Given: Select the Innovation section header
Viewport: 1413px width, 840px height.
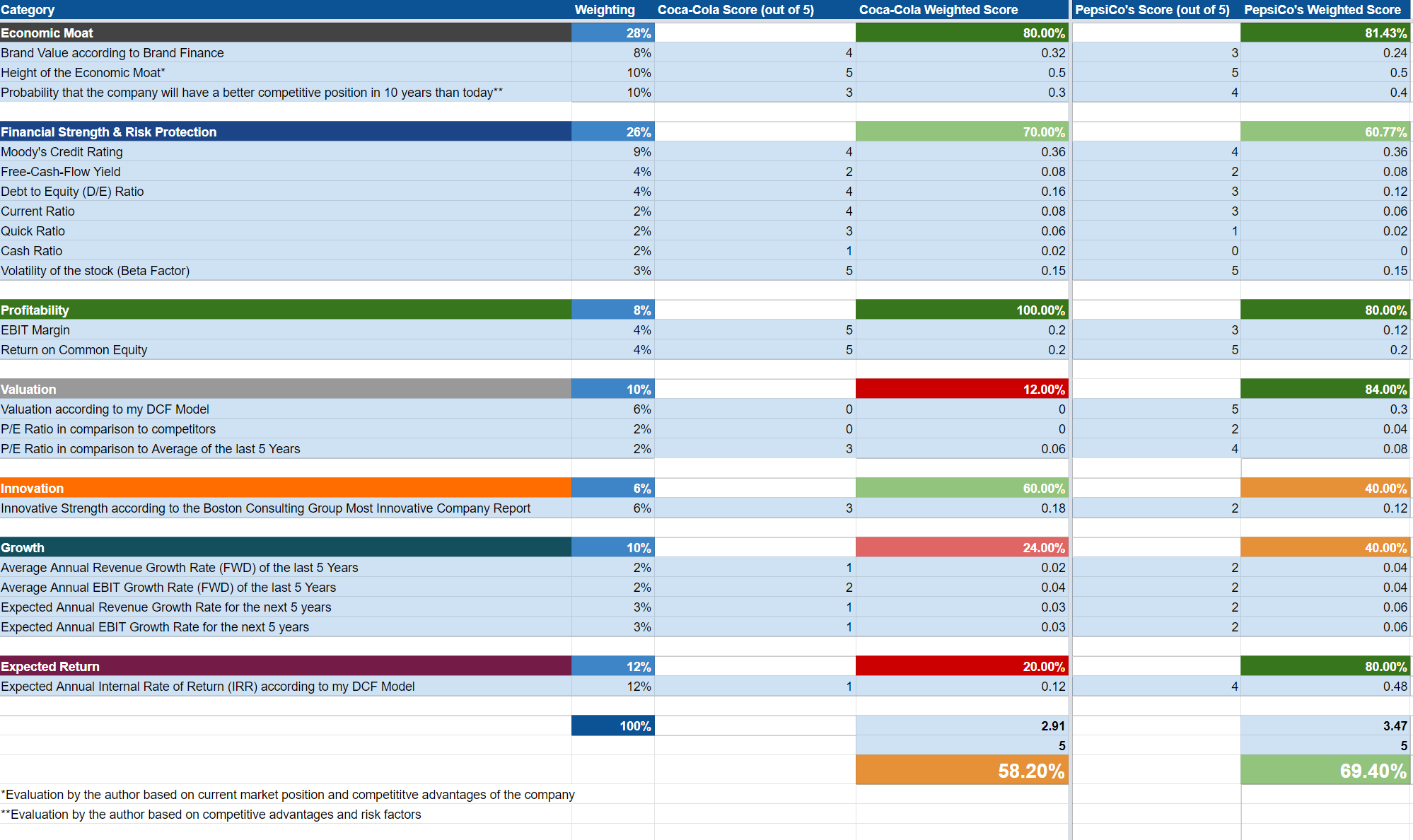Looking at the screenshot, I should pyautogui.click(x=286, y=488).
